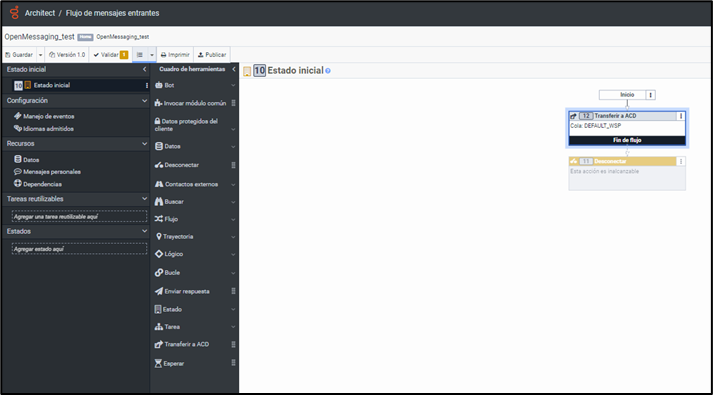
Task: Expand the Datos toolbox category
Action: point(233,146)
